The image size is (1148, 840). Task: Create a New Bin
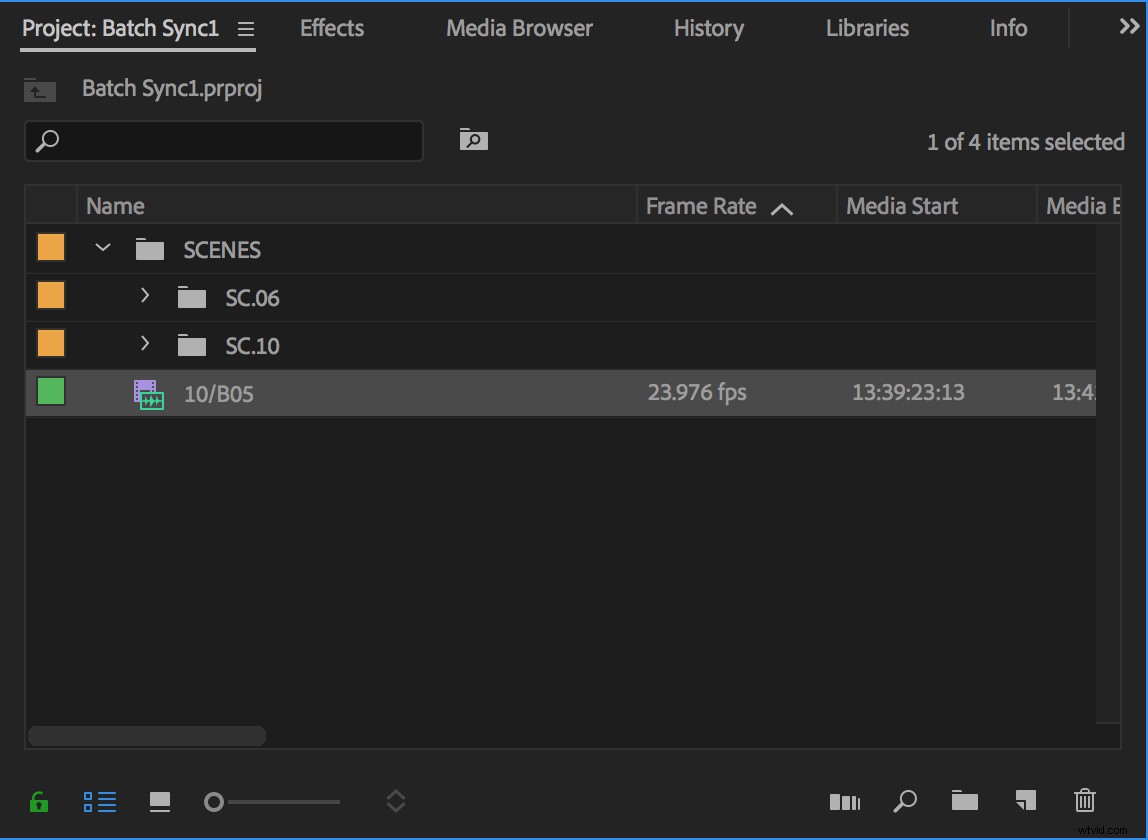(963, 801)
